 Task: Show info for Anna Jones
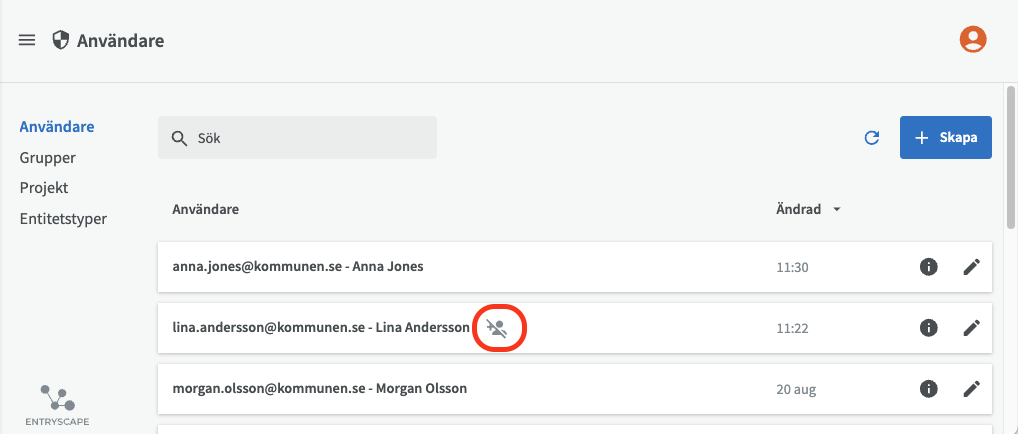pyautogui.click(x=929, y=266)
